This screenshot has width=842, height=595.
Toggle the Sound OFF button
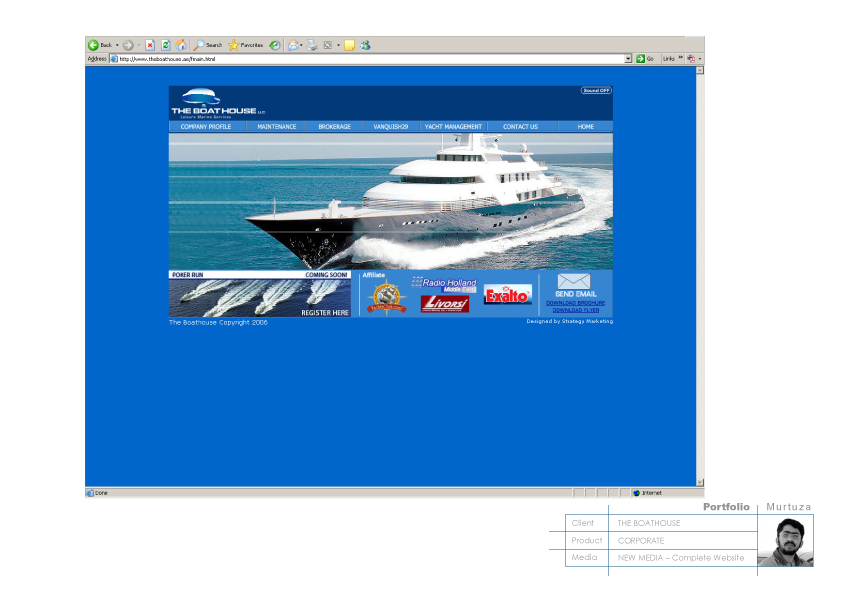596,90
